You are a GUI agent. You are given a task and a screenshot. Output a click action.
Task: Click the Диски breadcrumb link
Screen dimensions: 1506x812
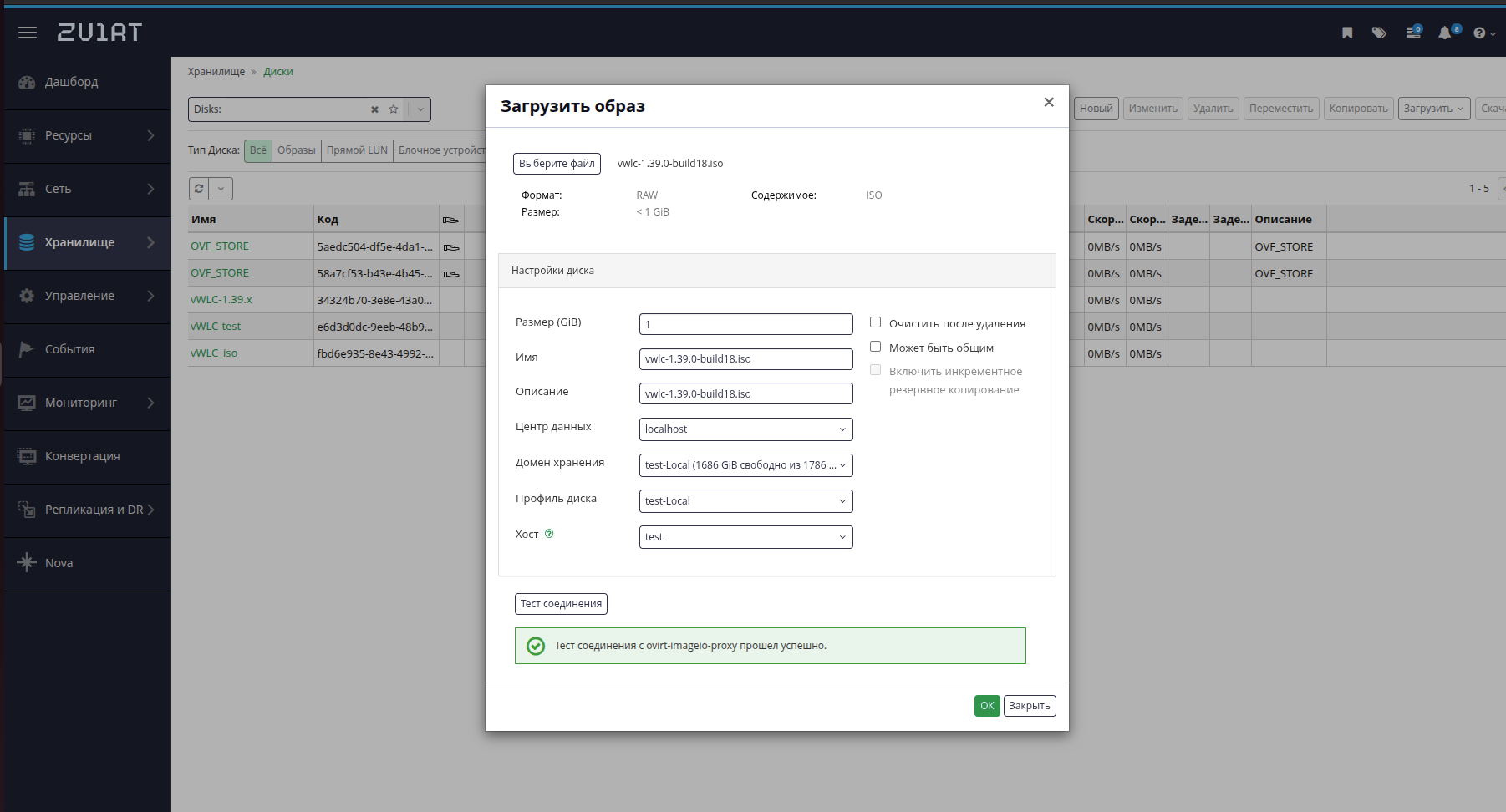pyautogui.click(x=278, y=72)
